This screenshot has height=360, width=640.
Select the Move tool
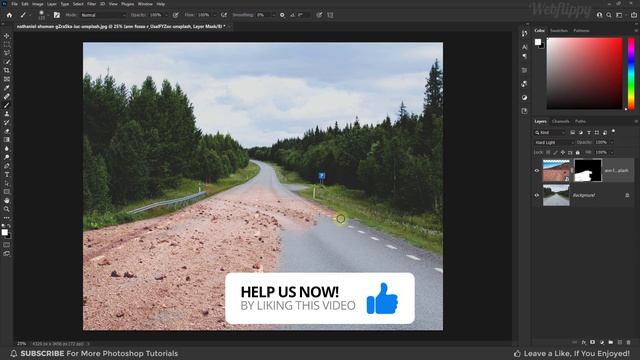(x=7, y=36)
